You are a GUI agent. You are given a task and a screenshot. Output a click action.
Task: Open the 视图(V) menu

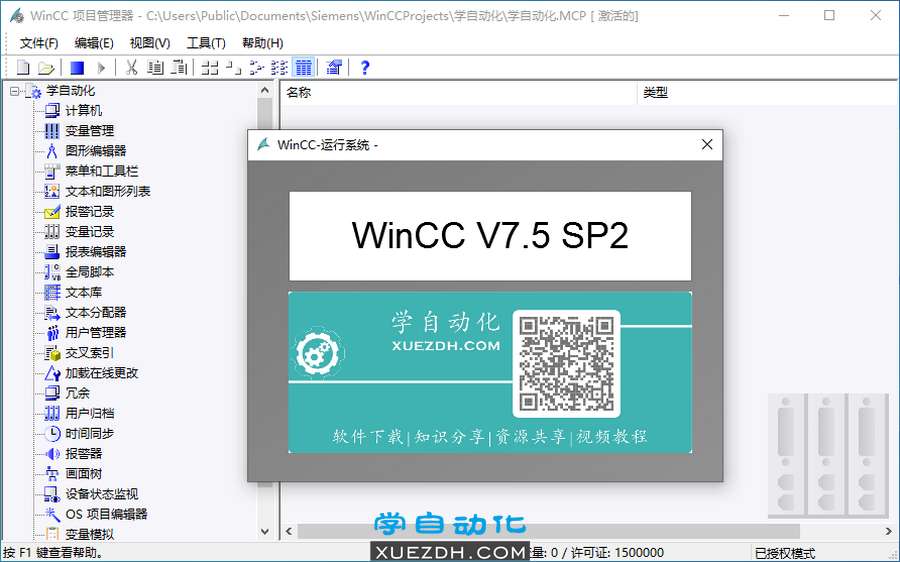pos(150,43)
